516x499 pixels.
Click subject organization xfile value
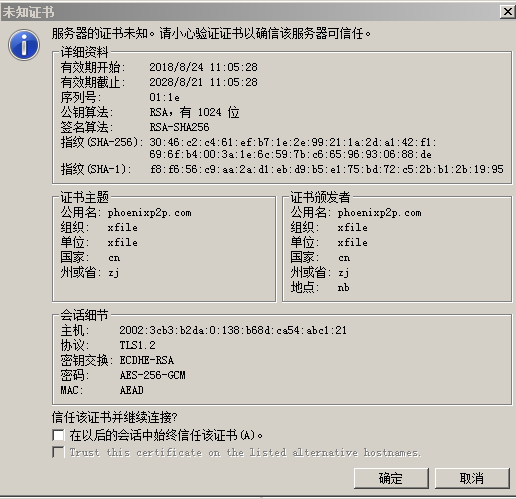[x=122, y=228]
